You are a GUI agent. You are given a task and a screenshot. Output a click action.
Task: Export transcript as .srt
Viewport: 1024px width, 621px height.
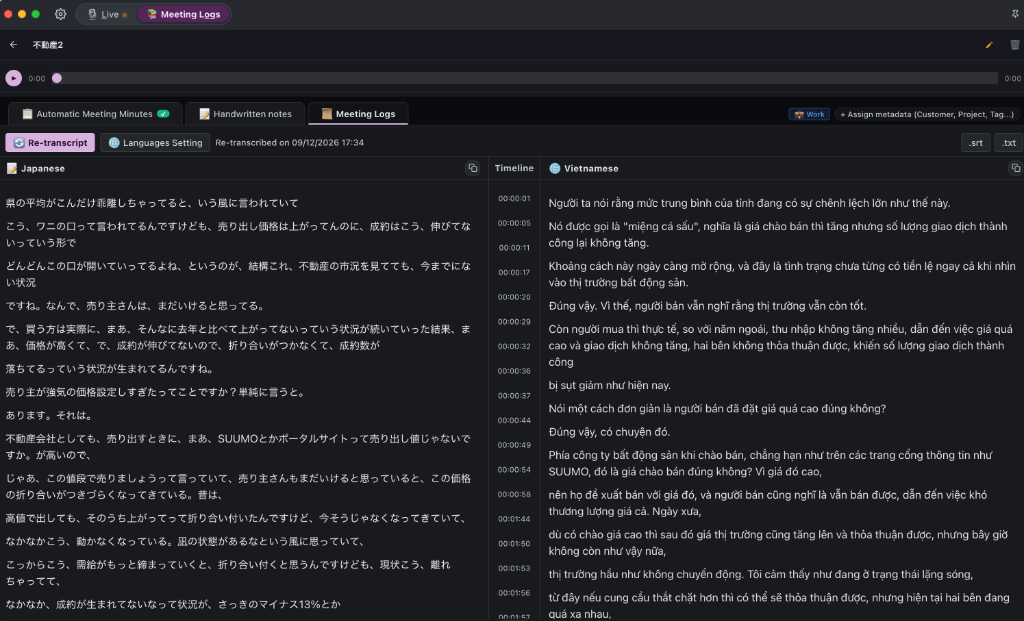[x=976, y=142]
